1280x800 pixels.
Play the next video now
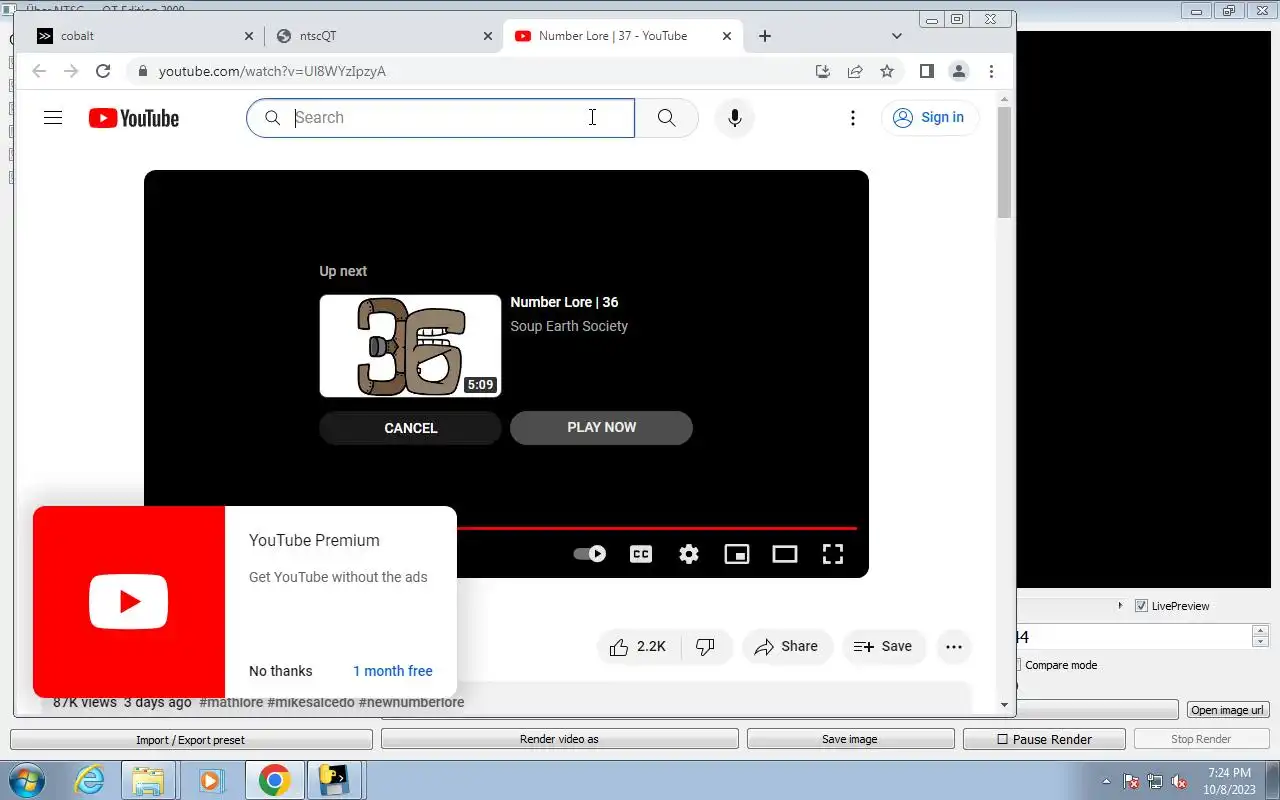coord(601,427)
